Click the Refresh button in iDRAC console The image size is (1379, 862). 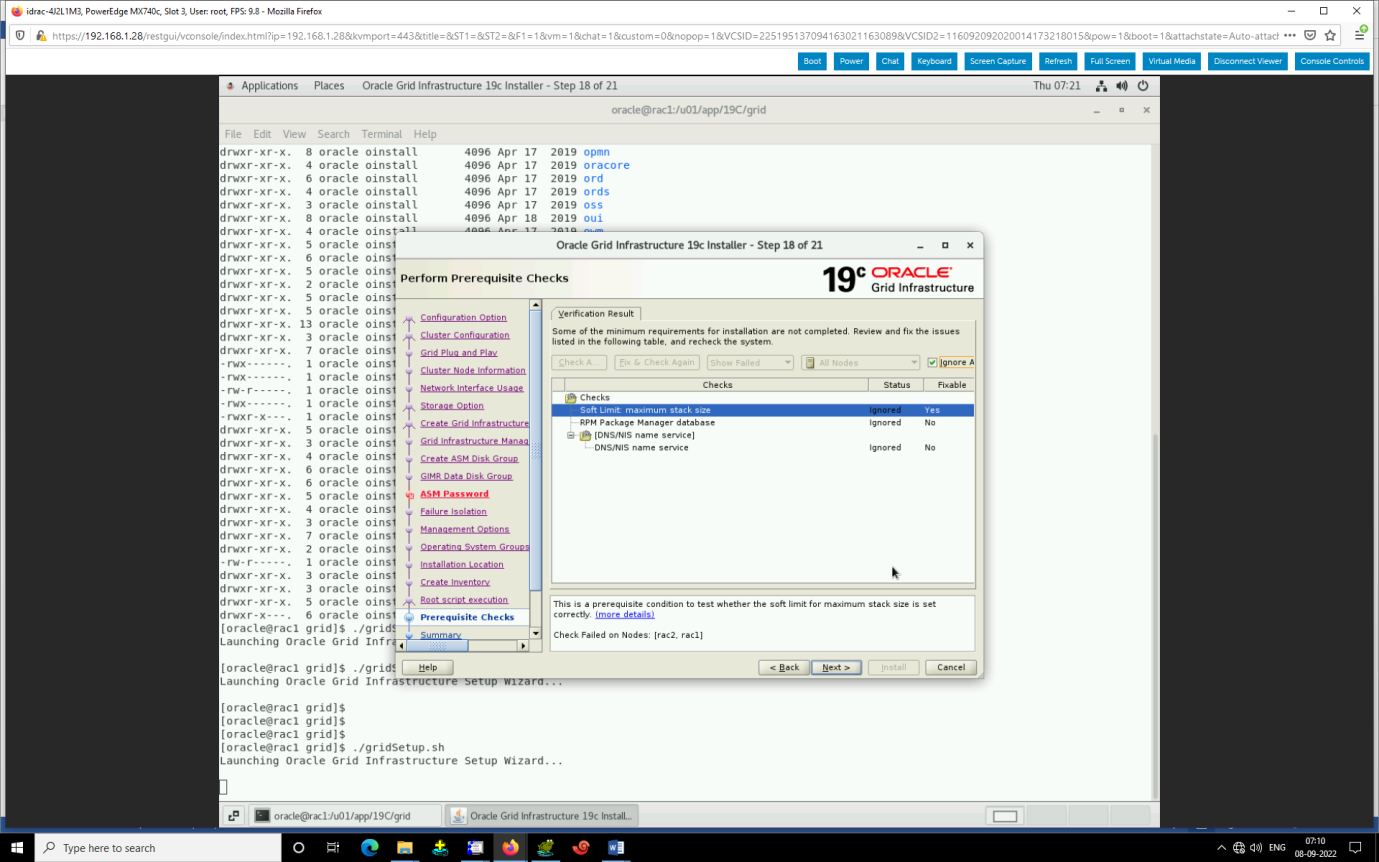pyautogui.click(x=1058, y=61)
